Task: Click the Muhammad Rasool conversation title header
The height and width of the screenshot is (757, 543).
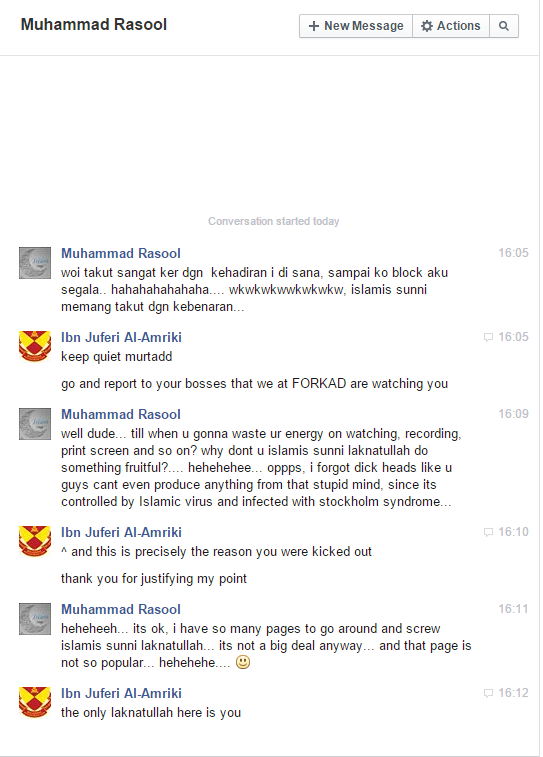Action: tap(94, 25)
